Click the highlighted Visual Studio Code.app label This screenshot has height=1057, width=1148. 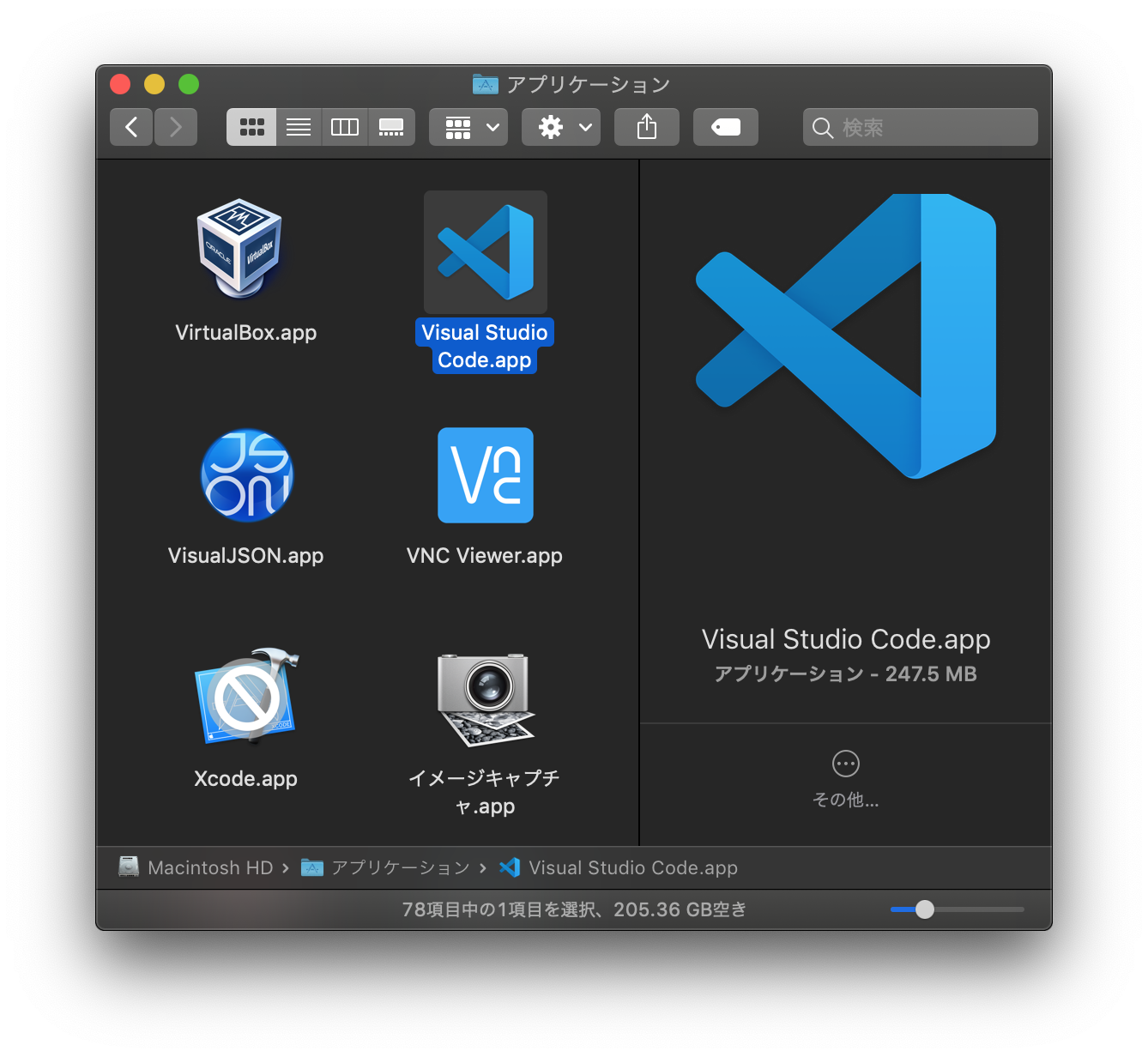click(x=485, y=346)
